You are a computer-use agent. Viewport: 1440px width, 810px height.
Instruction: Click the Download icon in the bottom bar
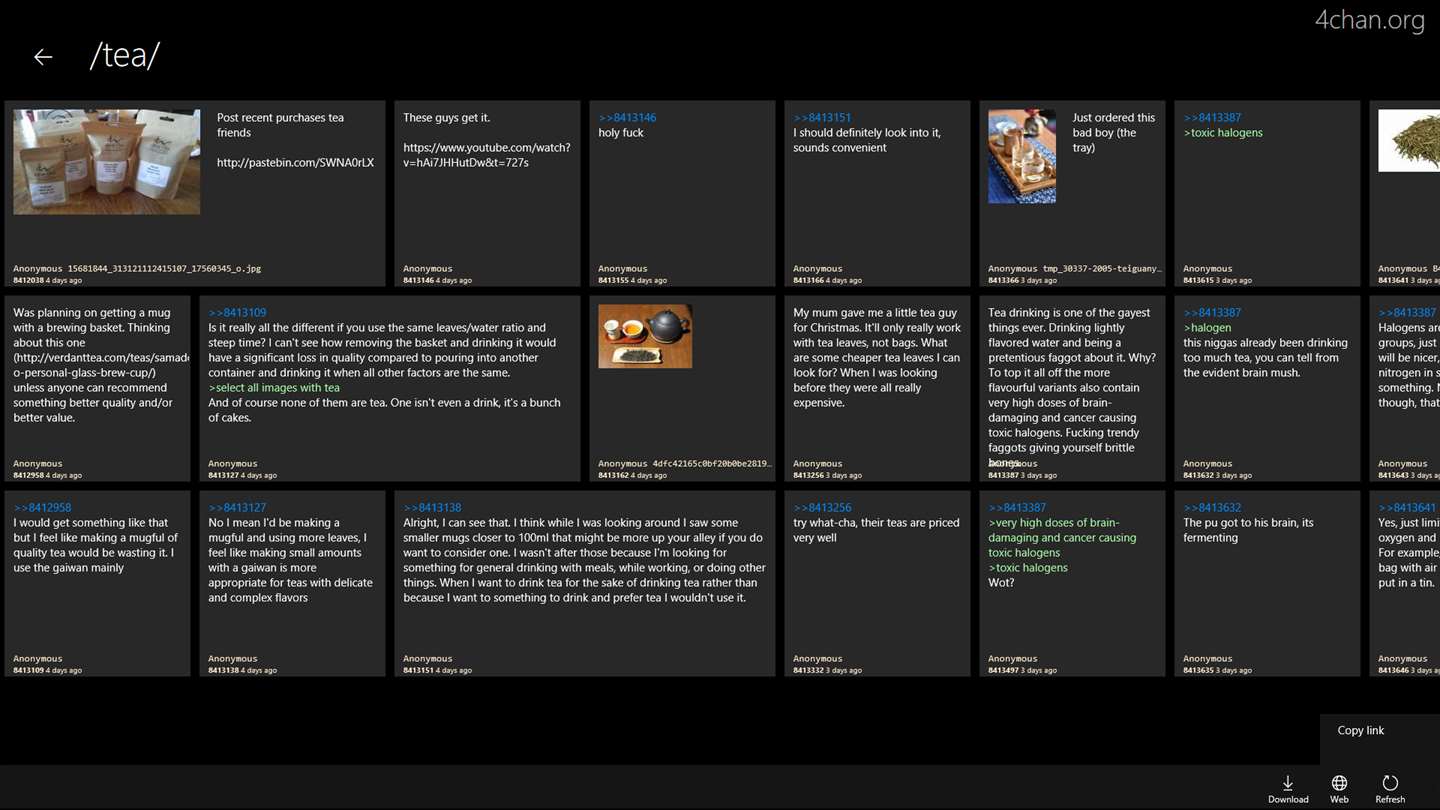(x=1288, y=788)
